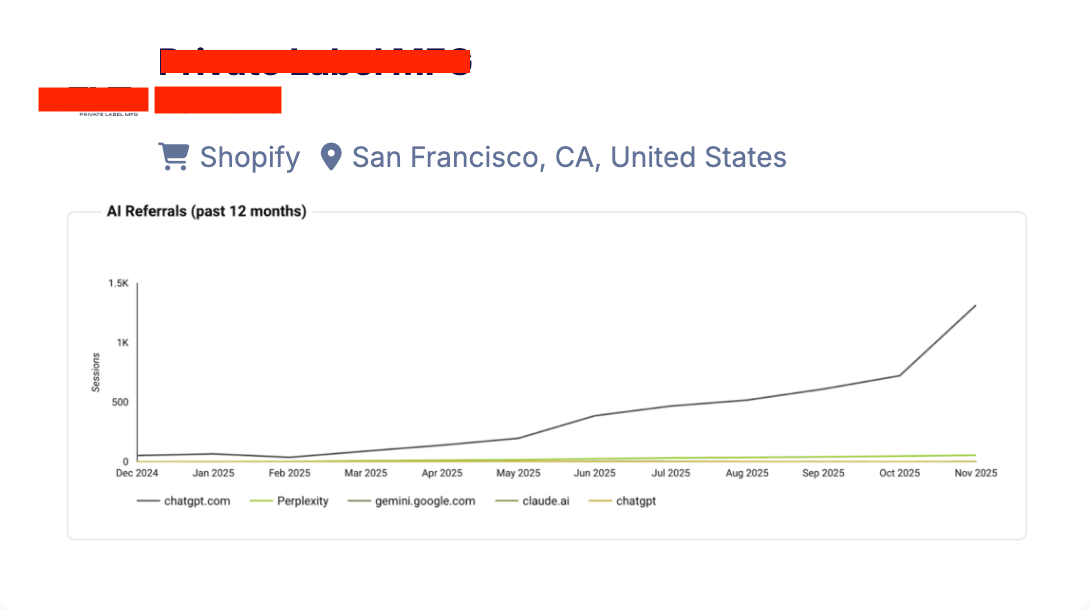Click the AI Referrals chart title
The width and height of the screenshot is (1090, 610).
click(x=206, y=211)
